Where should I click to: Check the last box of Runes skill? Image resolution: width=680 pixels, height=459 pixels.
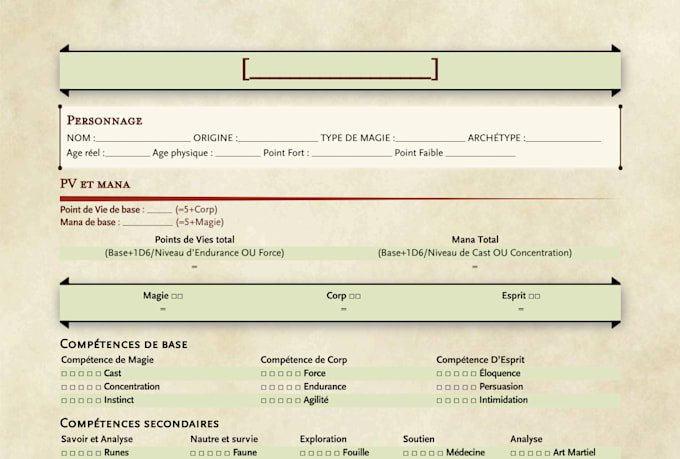tap(98, 453)
